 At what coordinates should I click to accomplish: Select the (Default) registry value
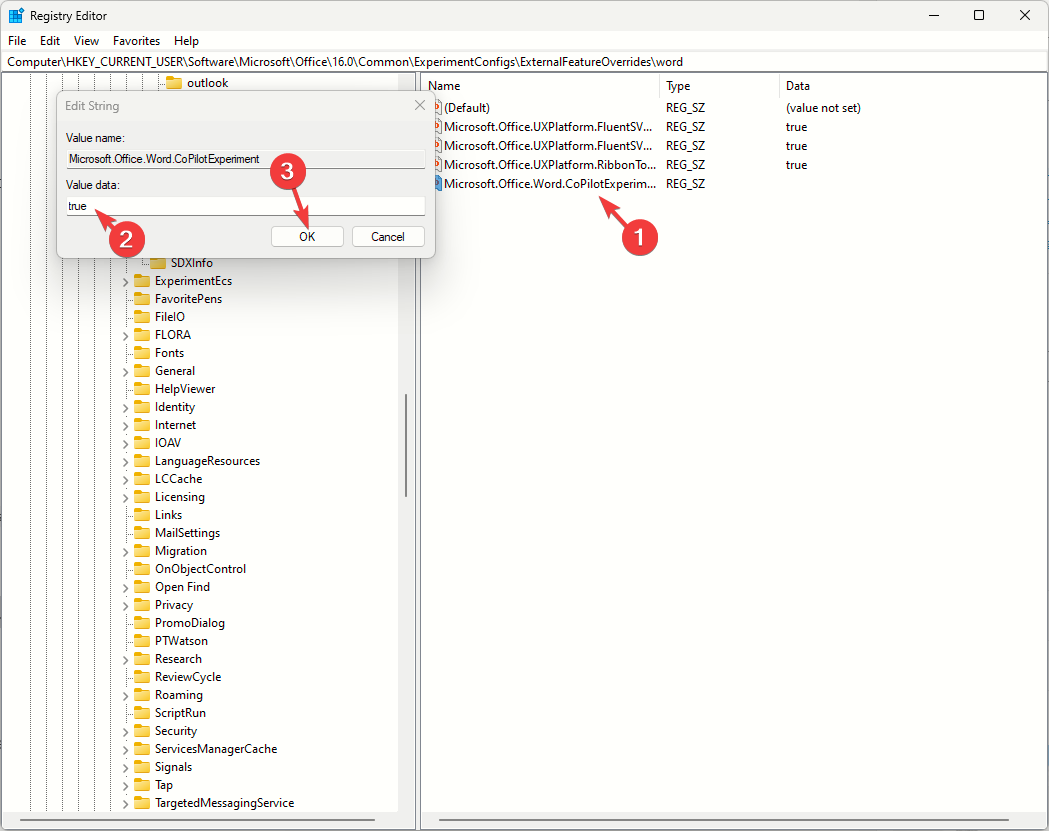466,108
